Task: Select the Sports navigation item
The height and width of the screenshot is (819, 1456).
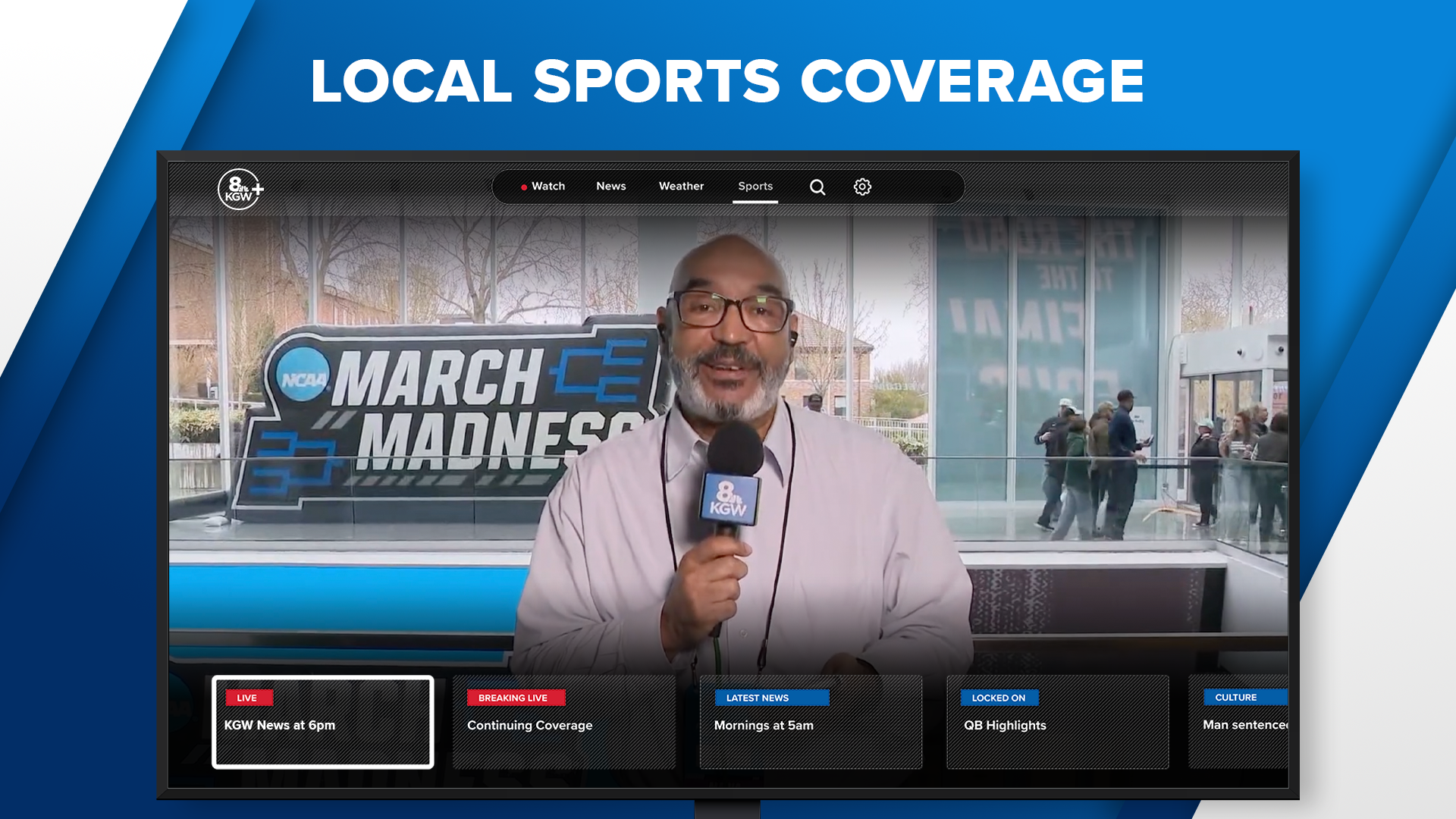Action: [755, 187]
